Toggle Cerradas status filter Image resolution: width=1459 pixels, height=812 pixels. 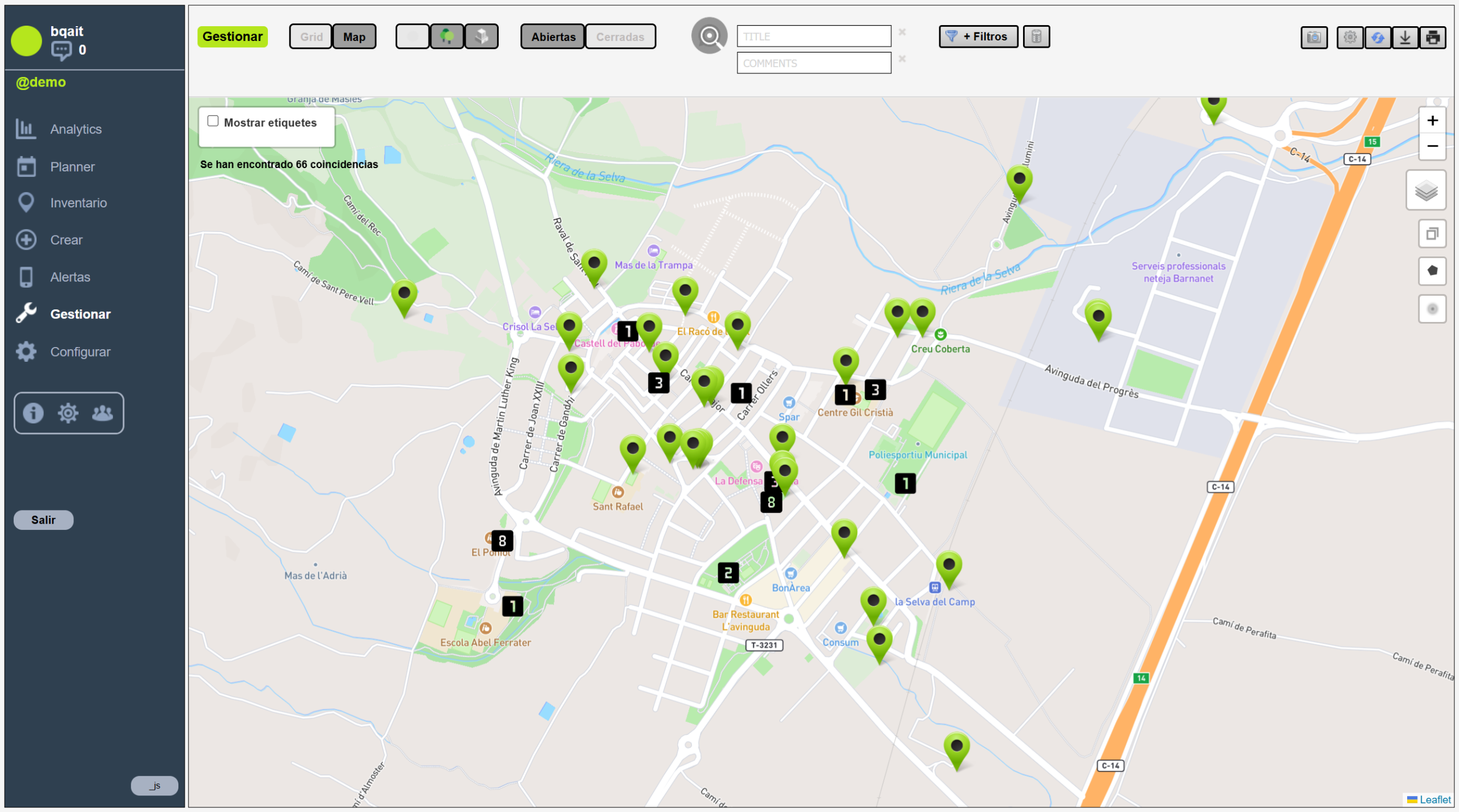pos(620,37)
